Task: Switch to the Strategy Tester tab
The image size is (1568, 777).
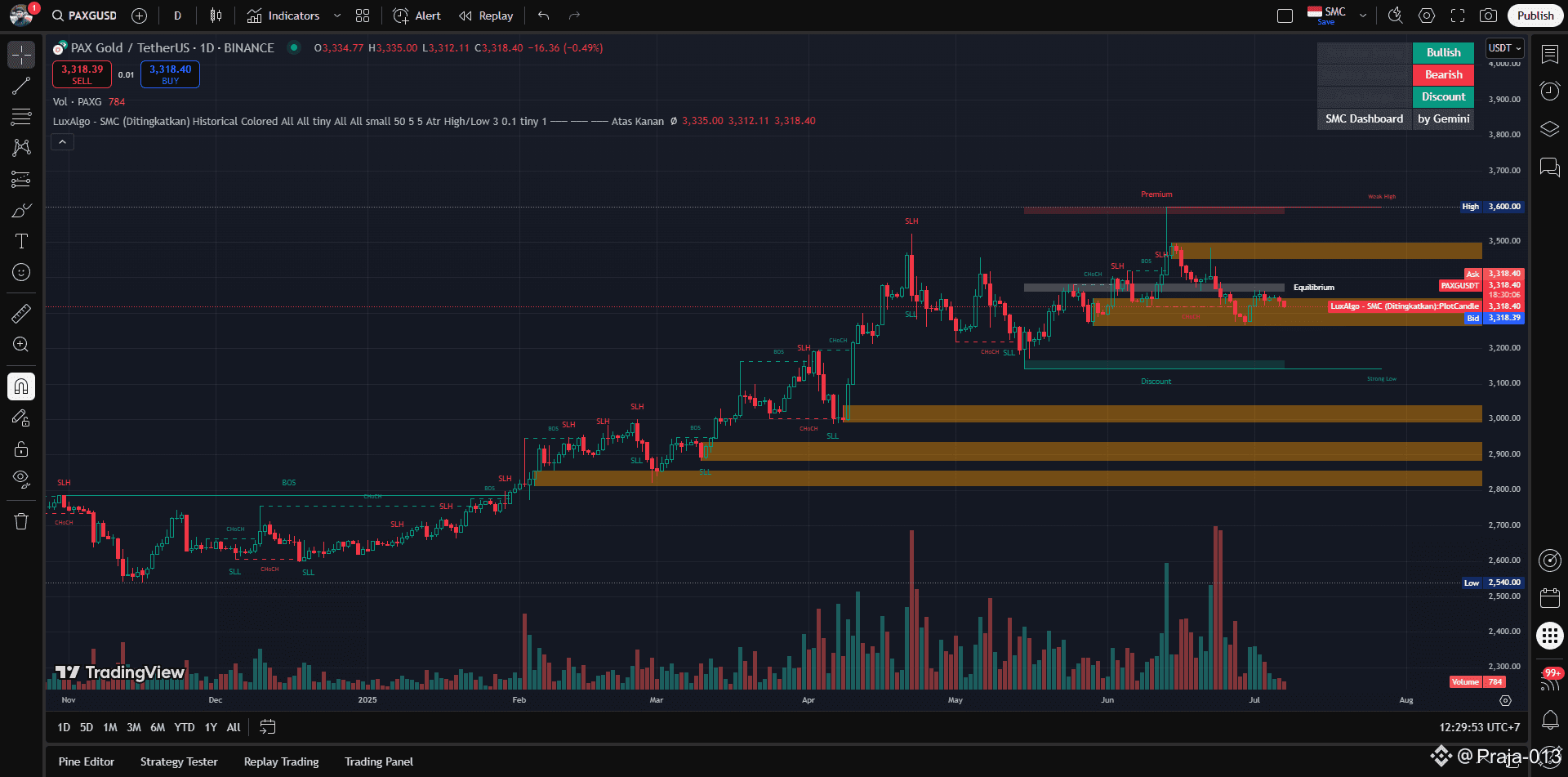Action: 179,761
